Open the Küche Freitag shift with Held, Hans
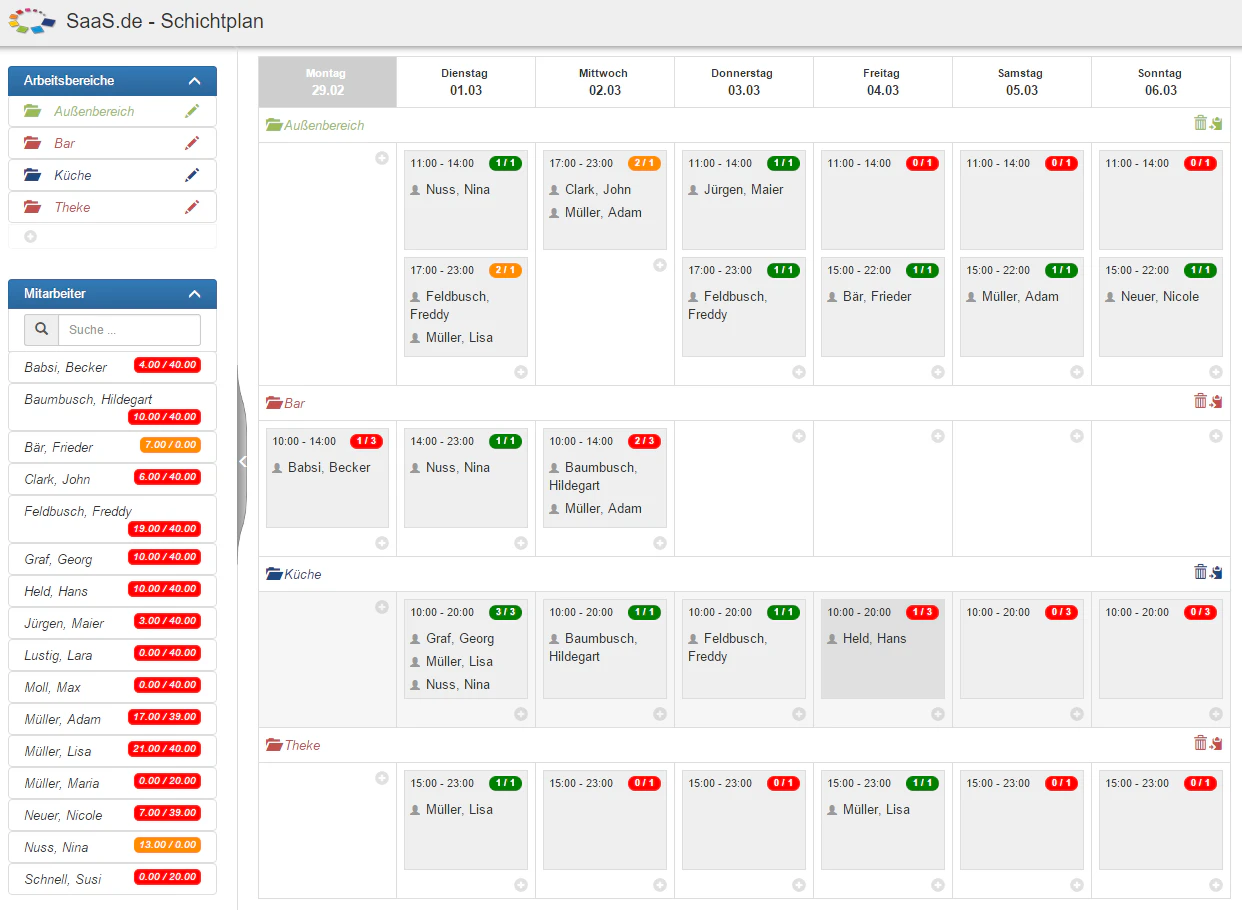The image size is (1242, 910). [882, 649]
